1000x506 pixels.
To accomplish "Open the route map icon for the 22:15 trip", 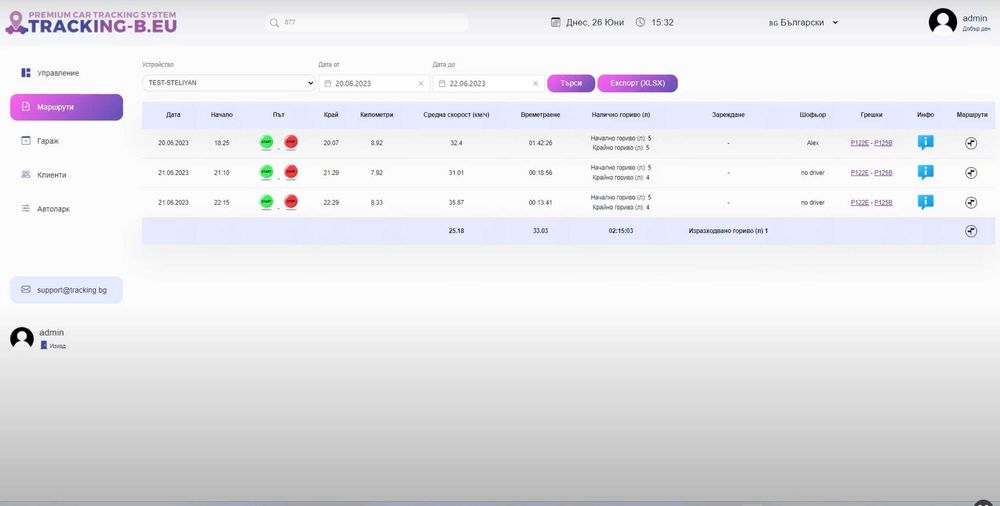I will (x=971, y=202).
